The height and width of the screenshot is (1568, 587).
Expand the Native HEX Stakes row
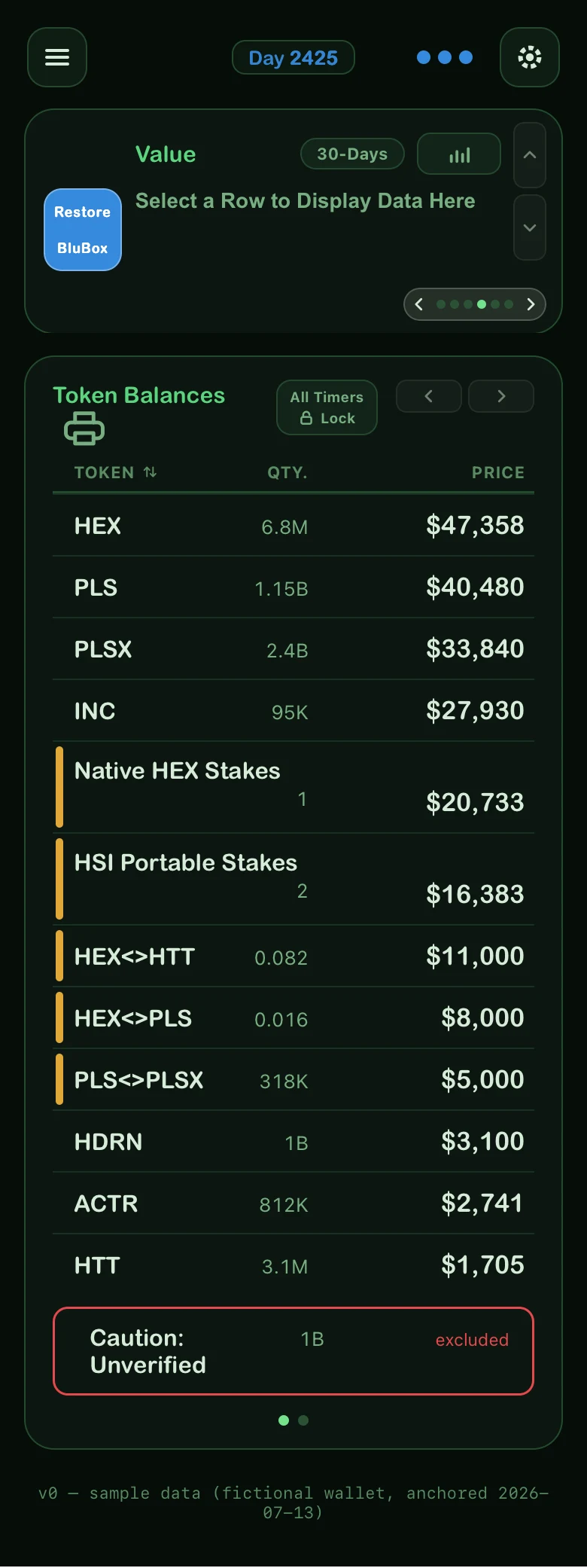[x=293, y=788]
